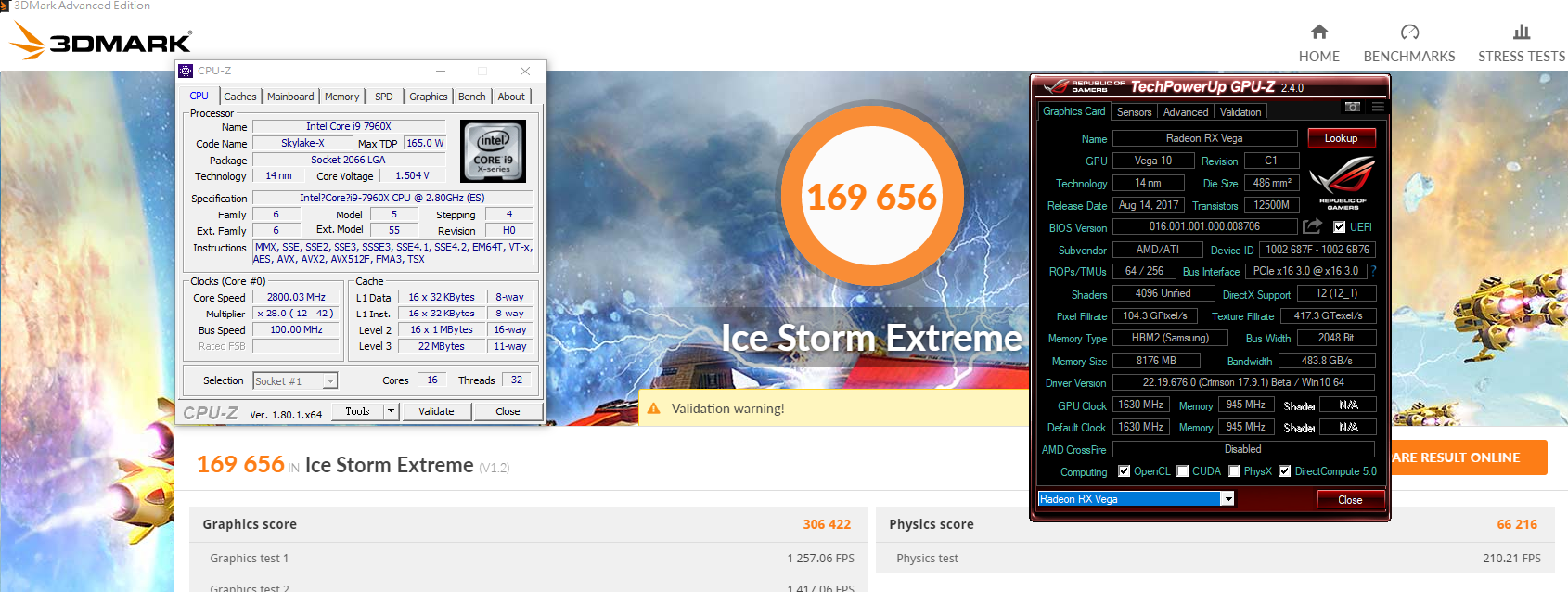Click the Physics test row
Screen dimensions: 1568x592
(x=1215, y=559)
